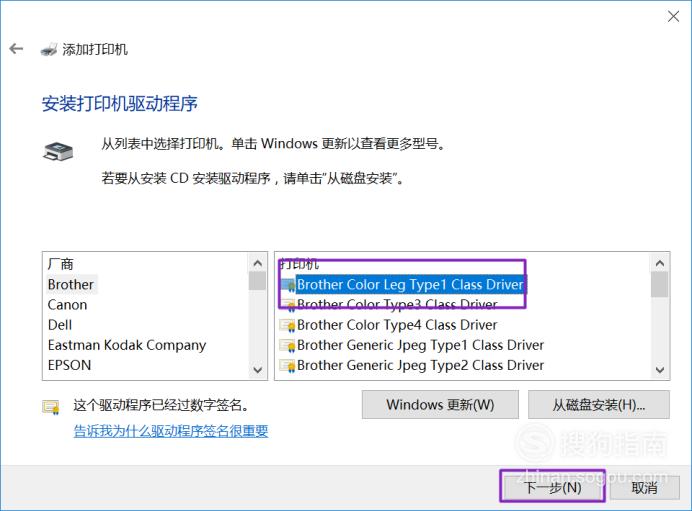Image resolution: width=692 pixels, height=511 pixels.
Task: Click 下一步(N) to continue
Action: click(552, 488)
